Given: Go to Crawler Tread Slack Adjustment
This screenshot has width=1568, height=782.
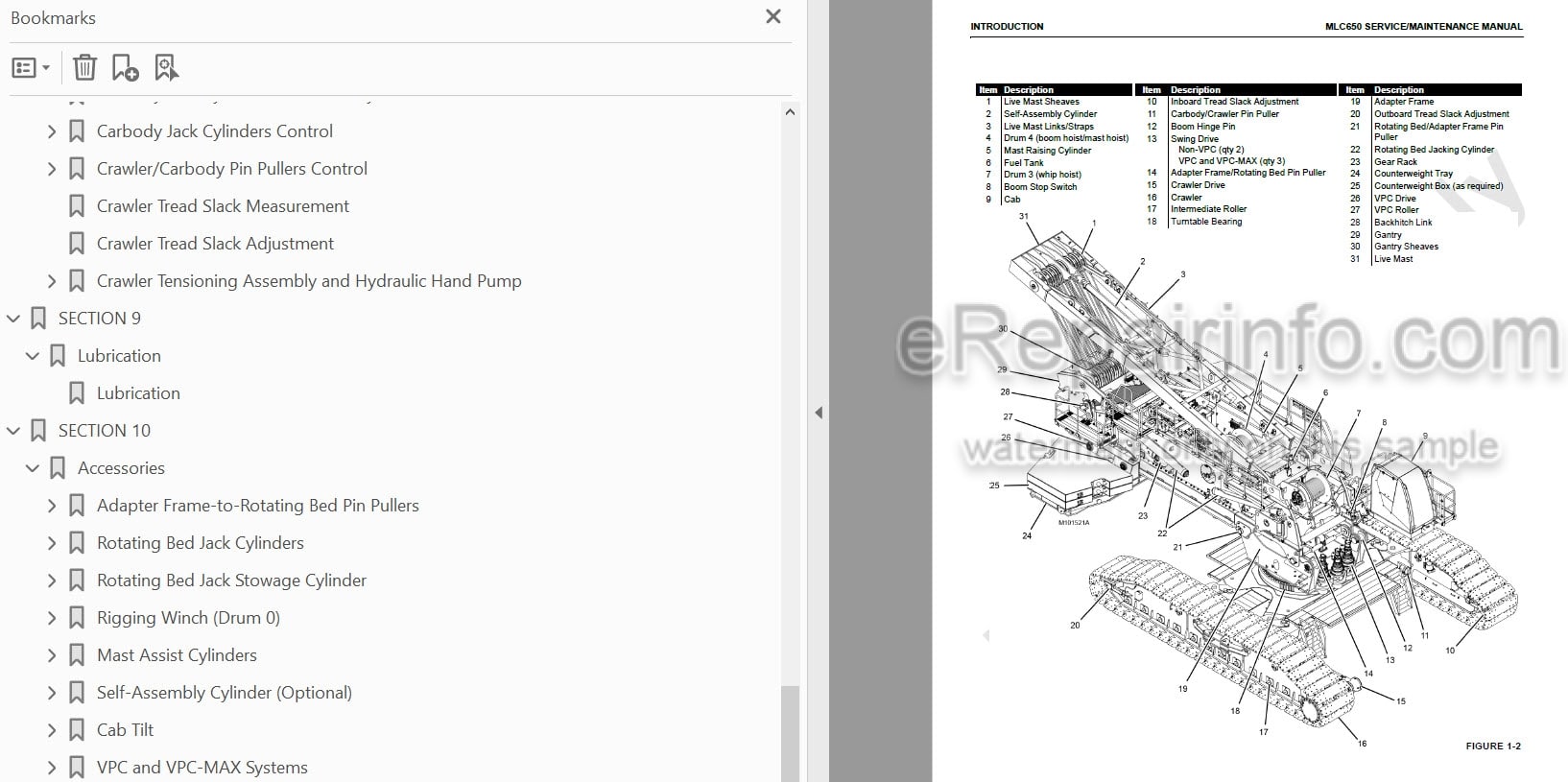Looking at the screenshot, I should [215, 244].
